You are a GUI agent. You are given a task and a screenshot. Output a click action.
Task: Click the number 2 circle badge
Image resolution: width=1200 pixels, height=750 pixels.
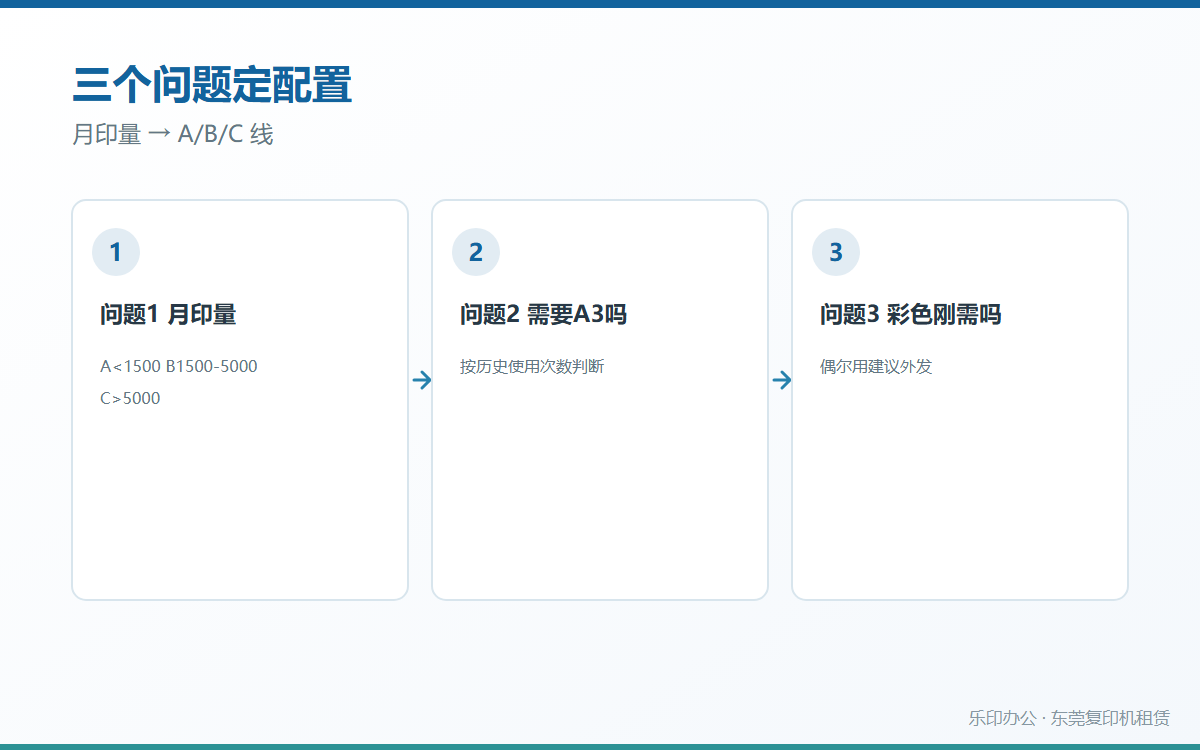click(476, 252)
